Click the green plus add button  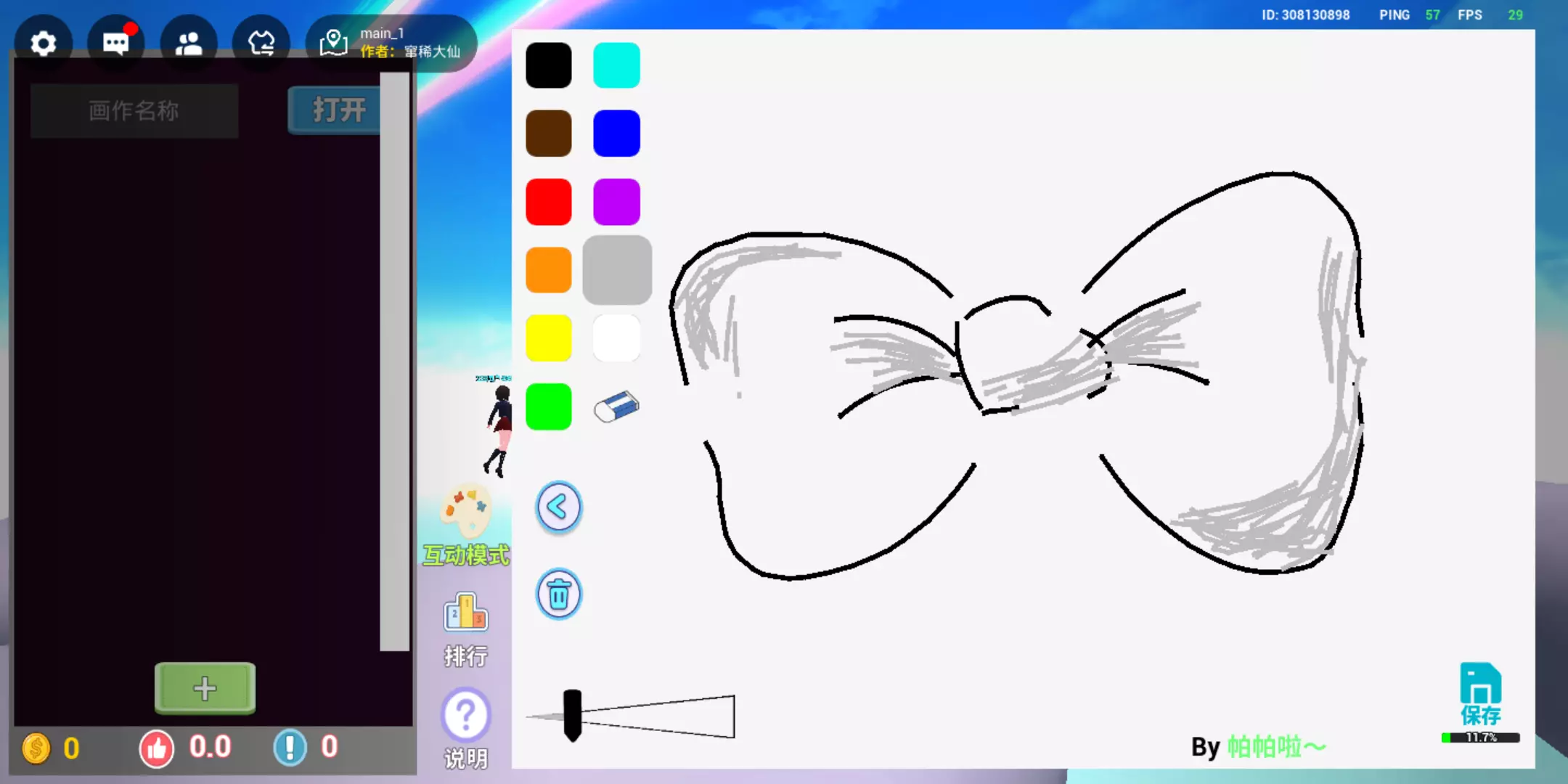click(x=205, y=687)
